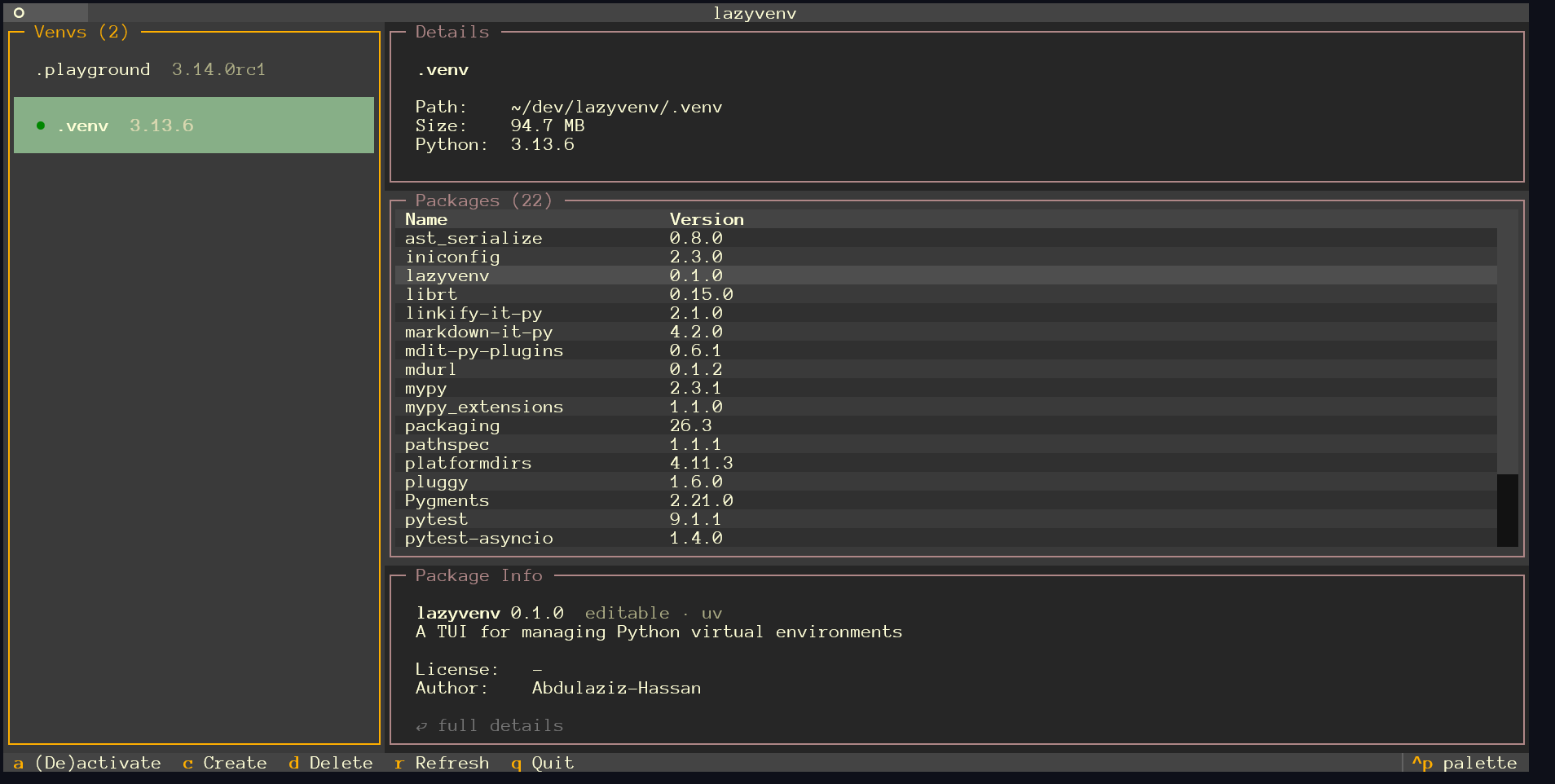Select the markdown-it-py package row

point(946,332)
